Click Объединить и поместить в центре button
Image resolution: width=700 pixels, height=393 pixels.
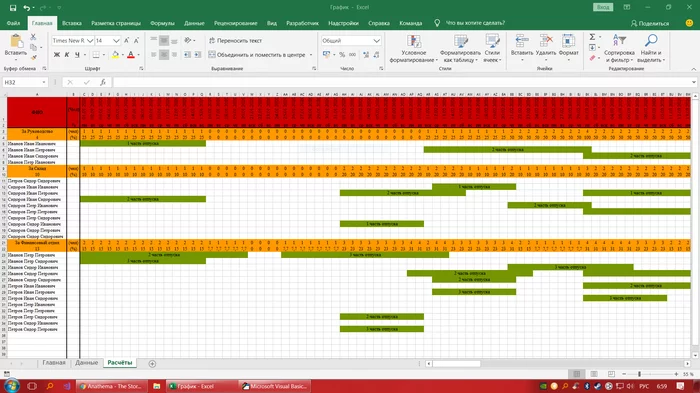[x=257, y=55]
